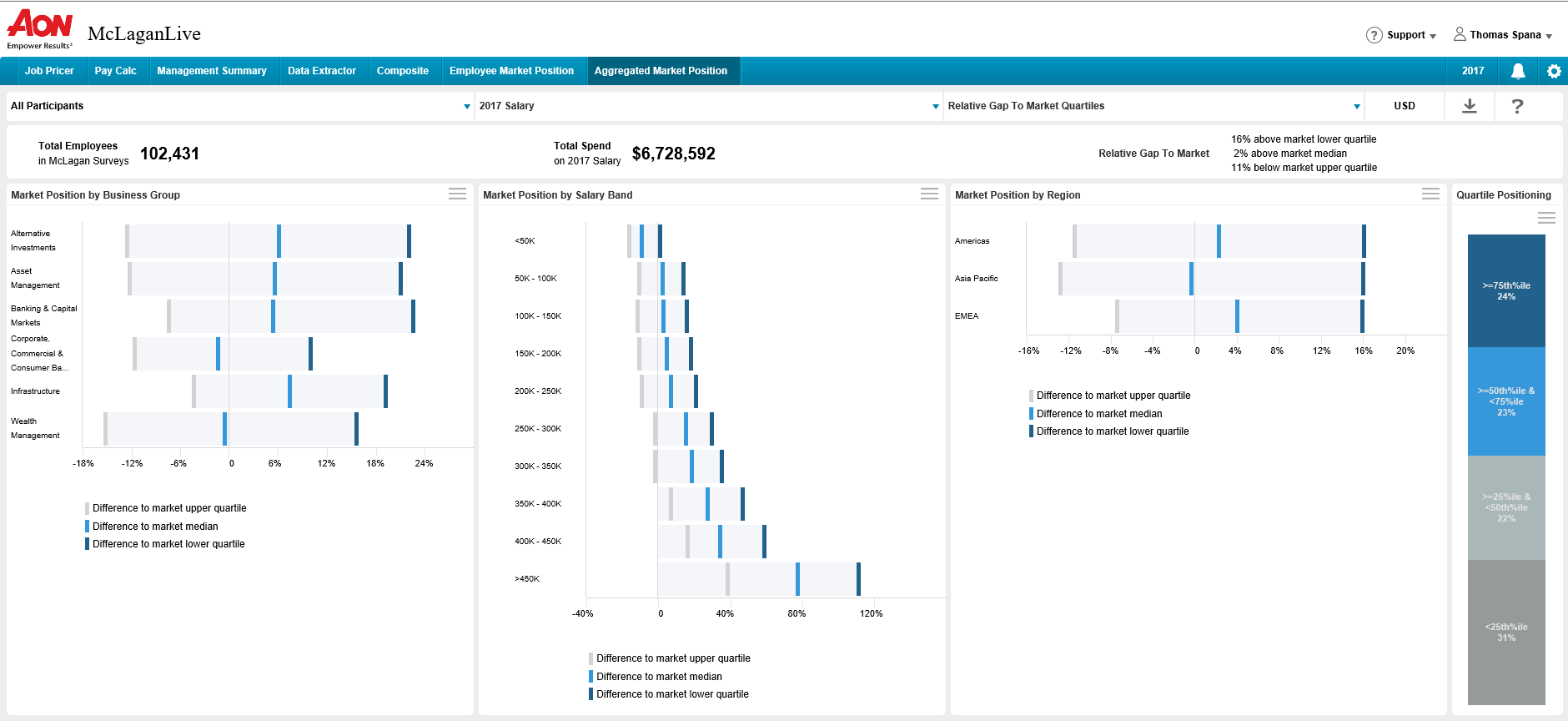1568x721 pixels.
Task: Click the USD currency button
Action: 1405,106
